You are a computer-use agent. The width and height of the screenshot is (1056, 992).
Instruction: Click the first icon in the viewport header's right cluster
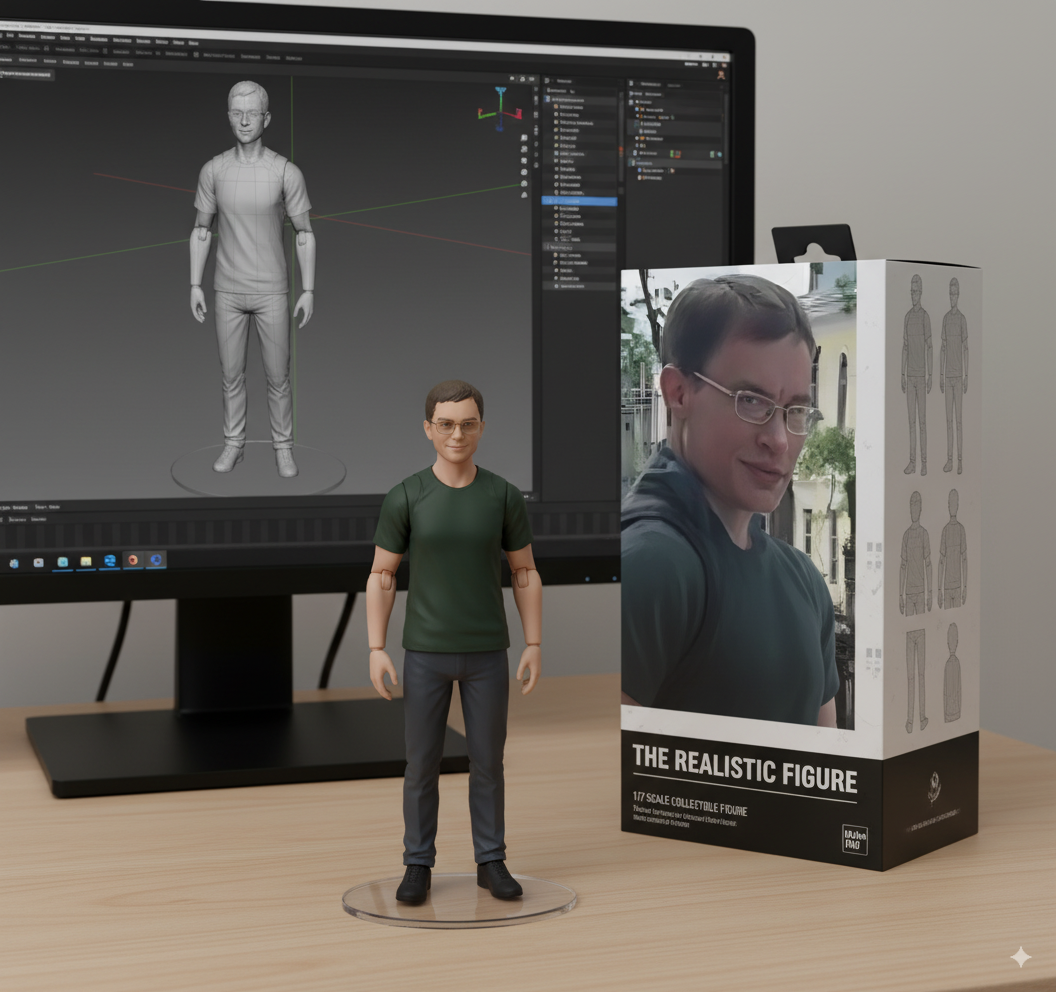(512, 79)
